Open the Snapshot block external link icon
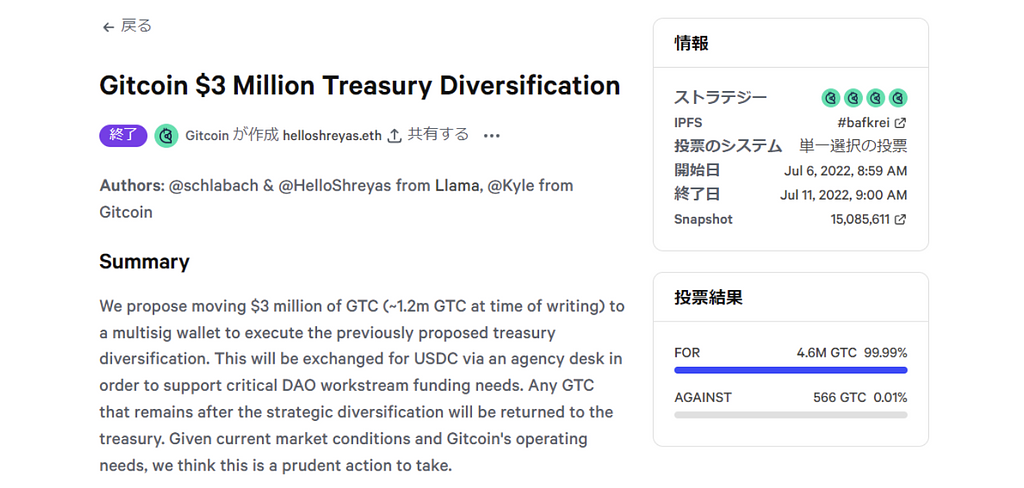This screenshot has width=1024, height=488. (x=900, y=219)
